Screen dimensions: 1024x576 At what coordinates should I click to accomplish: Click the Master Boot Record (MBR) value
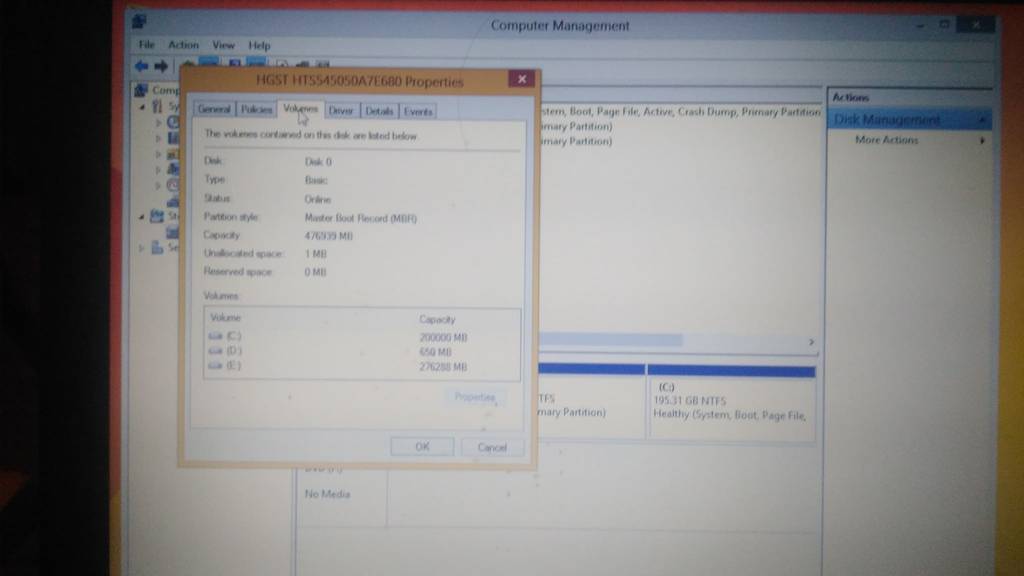tap(360, 218)
